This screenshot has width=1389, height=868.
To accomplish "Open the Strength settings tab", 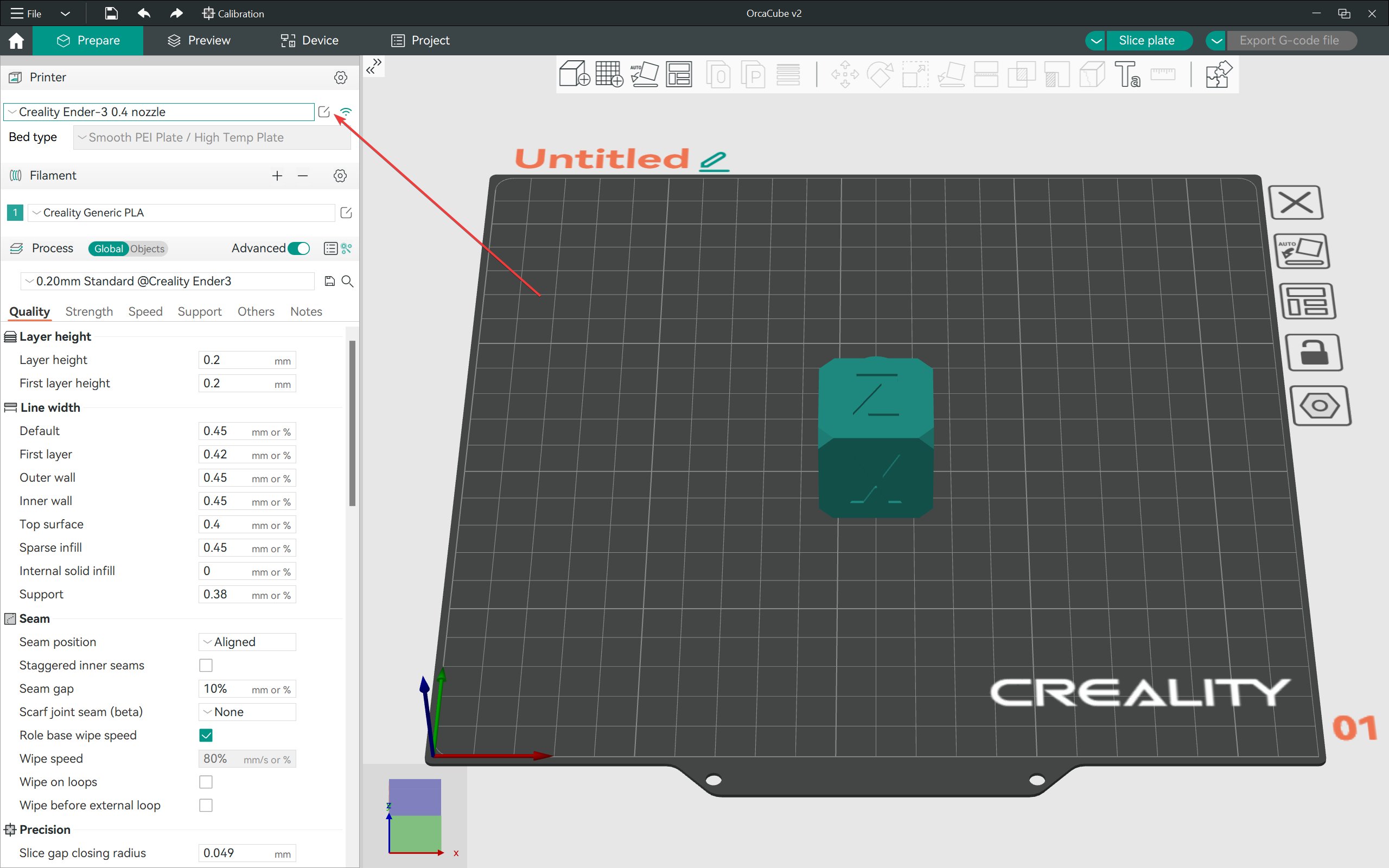I will click(89, 312).
